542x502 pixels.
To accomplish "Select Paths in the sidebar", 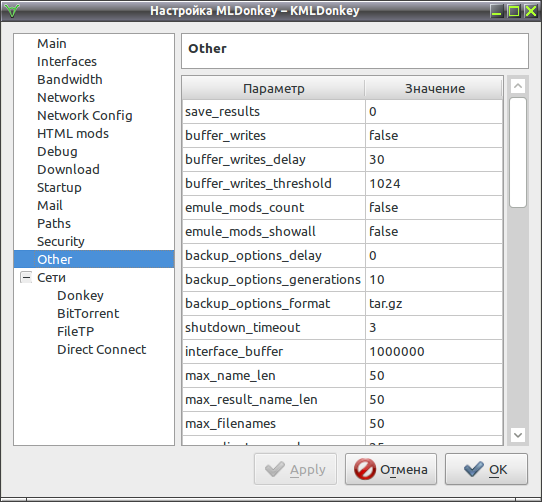I will coord(54,223).
